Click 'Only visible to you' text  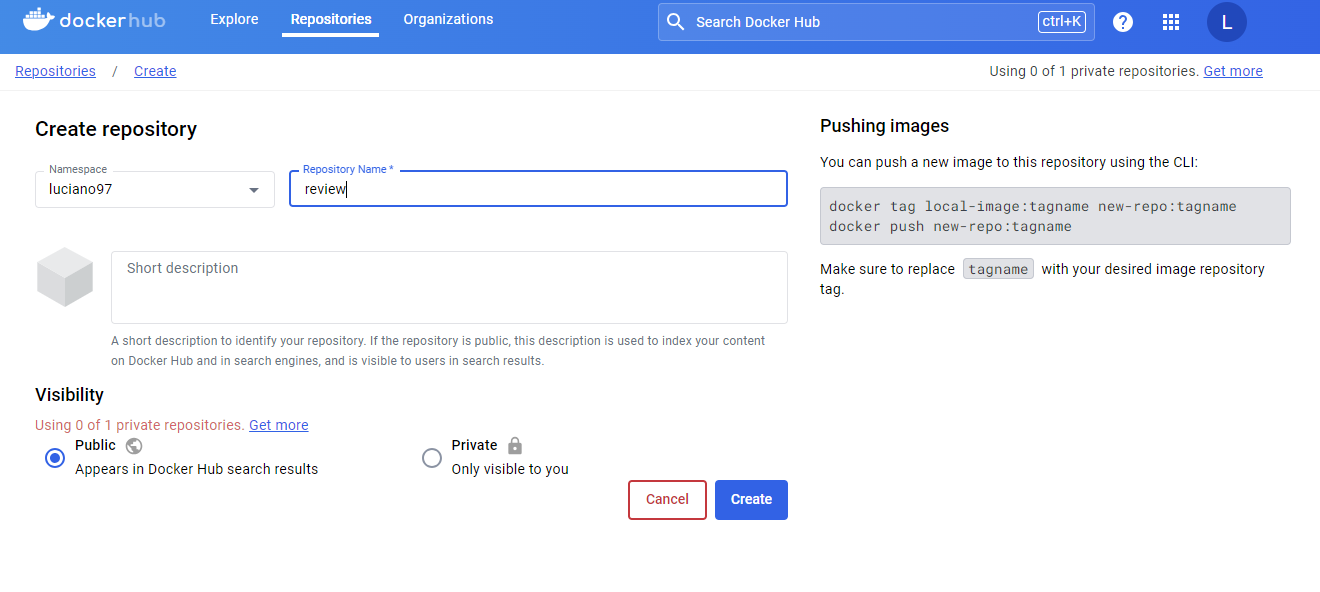click(510, 469)
